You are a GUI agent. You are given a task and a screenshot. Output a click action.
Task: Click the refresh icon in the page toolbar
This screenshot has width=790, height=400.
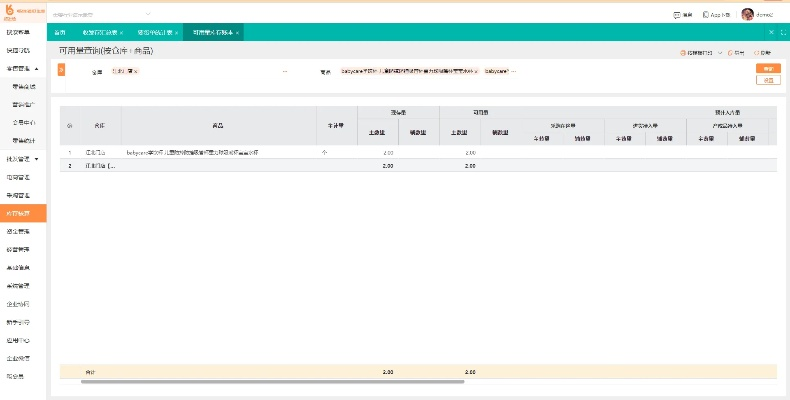click(757, 51)
